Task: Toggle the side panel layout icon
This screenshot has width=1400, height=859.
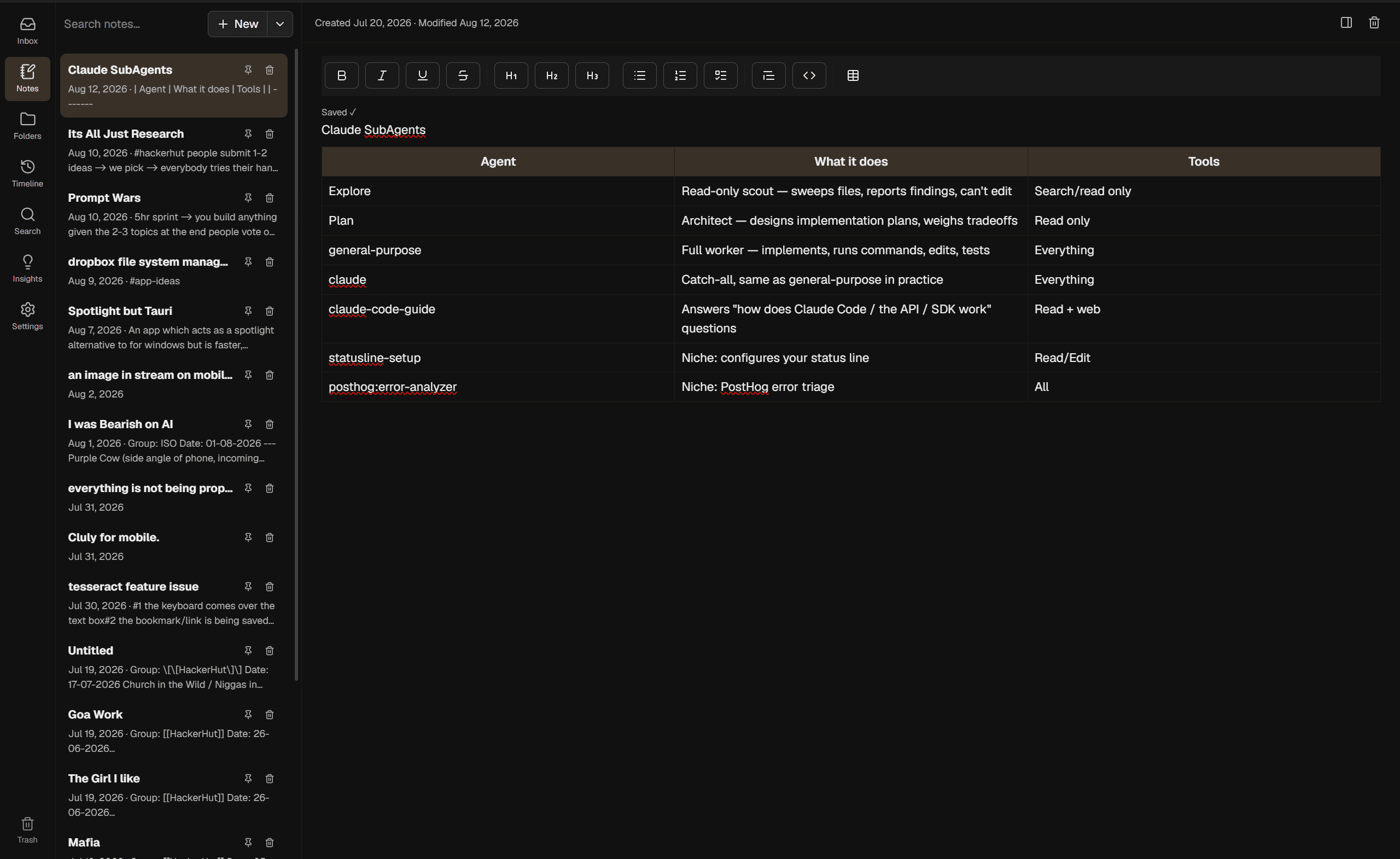Action: [1346, 23]
